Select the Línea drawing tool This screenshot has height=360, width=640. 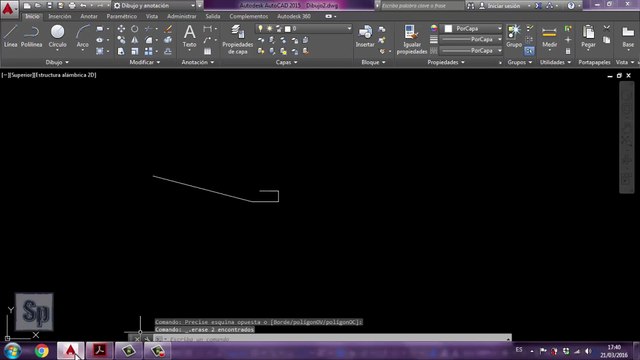point(11,36)
